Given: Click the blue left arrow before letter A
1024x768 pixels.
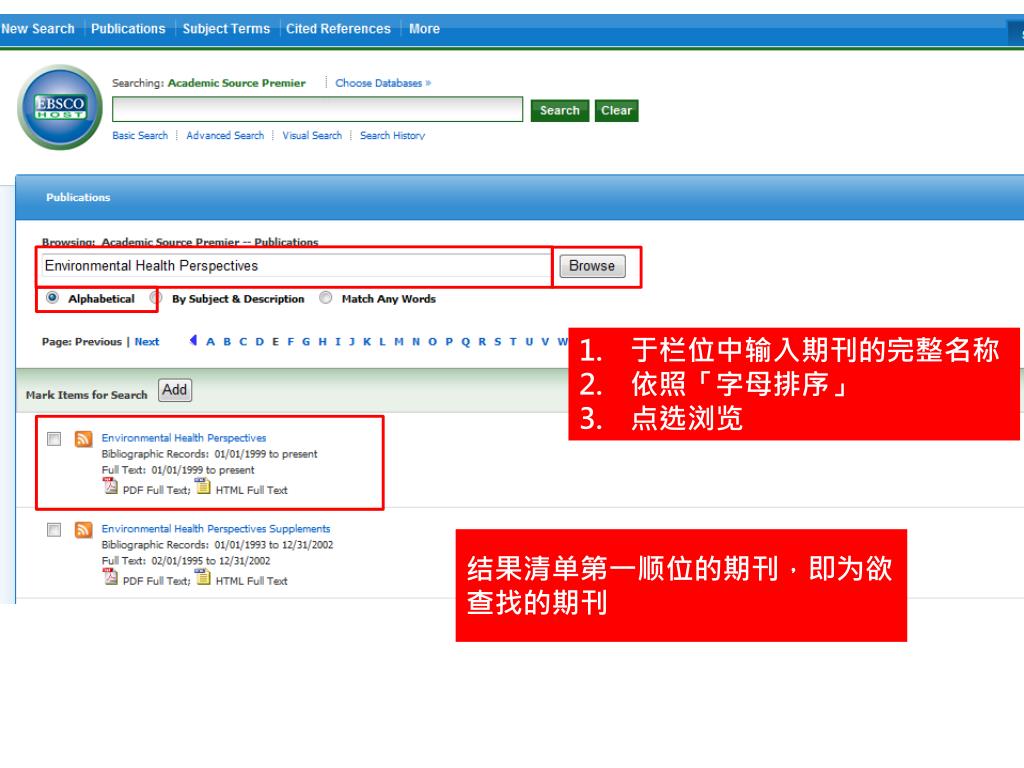Looking at the screenshot, I should coord(193,340).
